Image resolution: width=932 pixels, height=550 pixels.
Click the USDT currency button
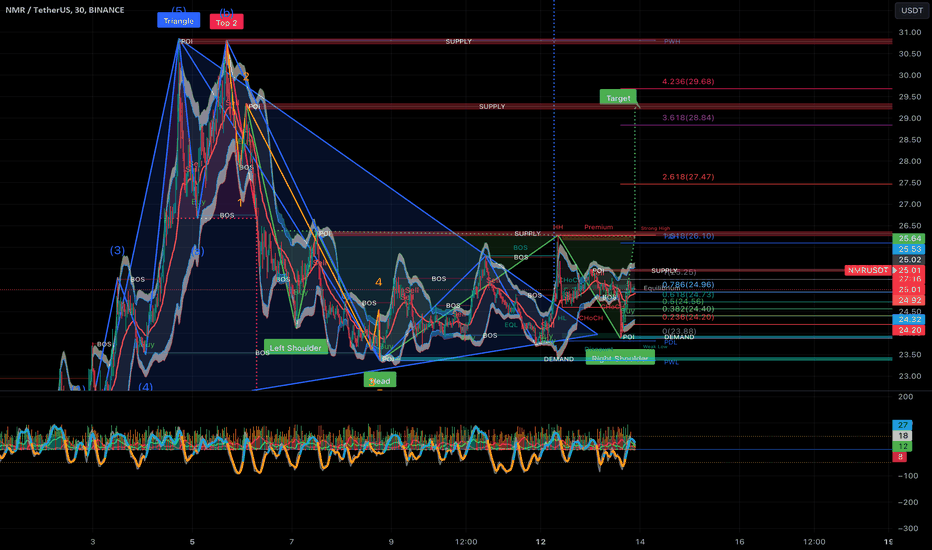point(911,10)
